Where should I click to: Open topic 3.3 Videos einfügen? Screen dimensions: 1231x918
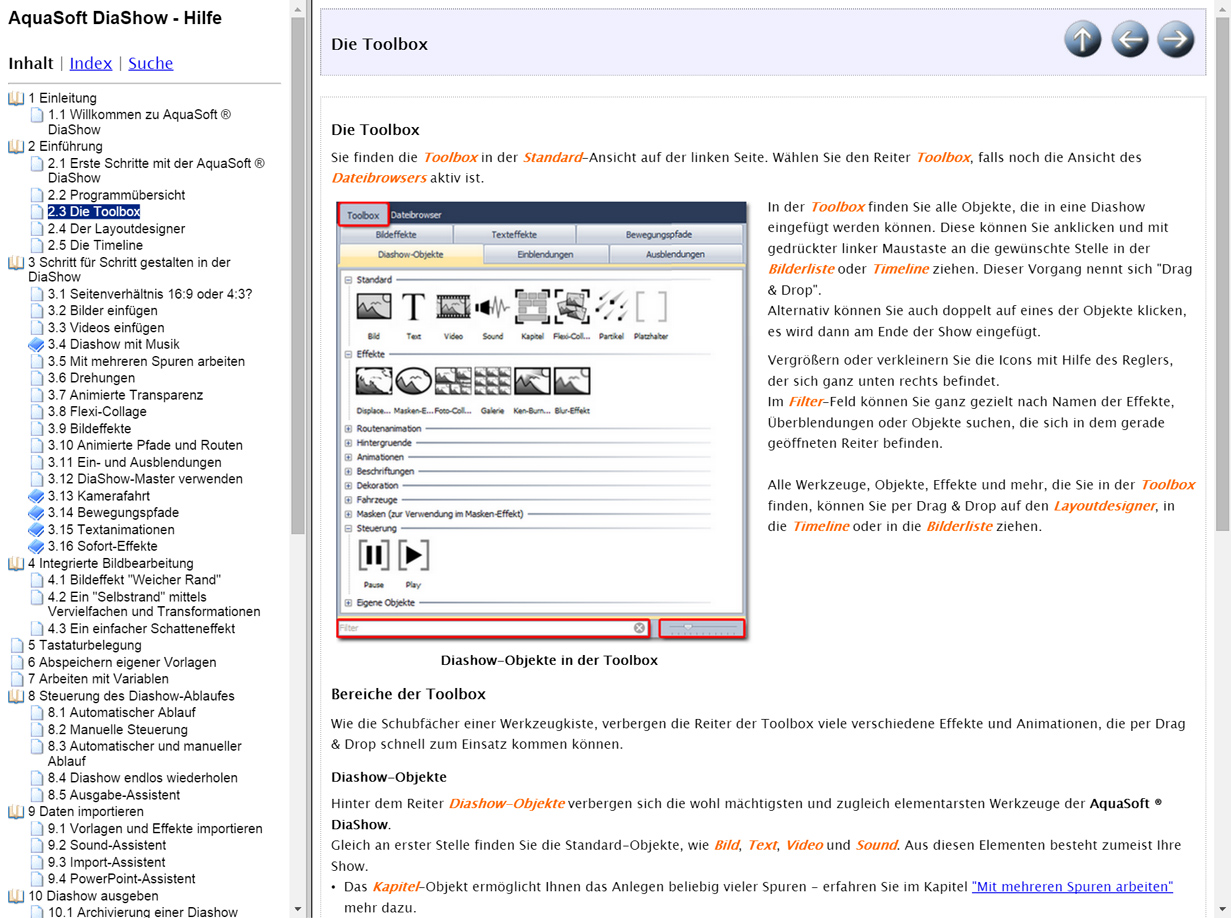106,328
